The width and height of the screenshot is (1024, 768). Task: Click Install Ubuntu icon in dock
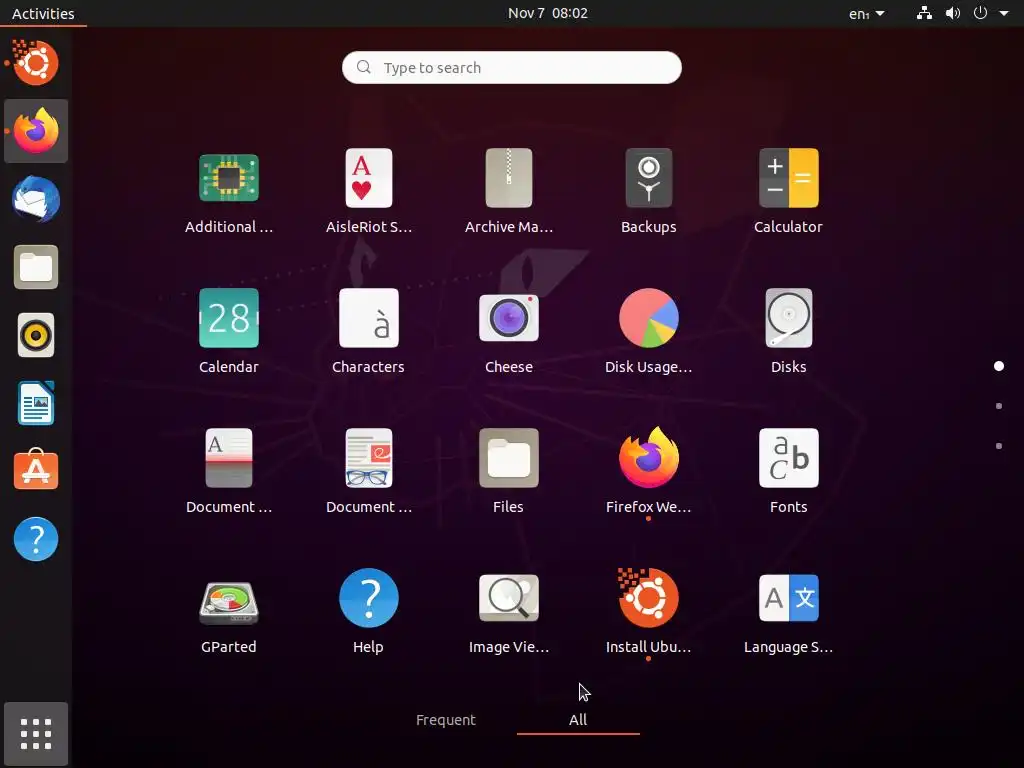(36, 63)
